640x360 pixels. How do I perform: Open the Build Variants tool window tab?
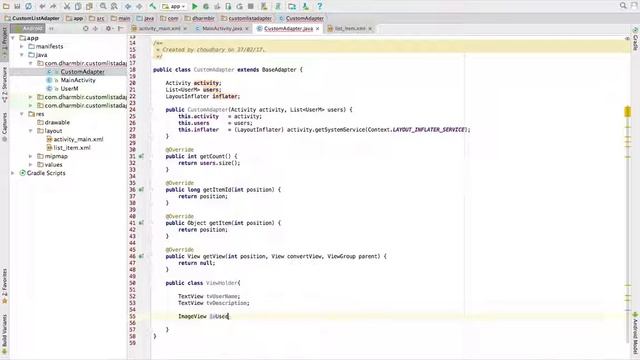(4, 334)
